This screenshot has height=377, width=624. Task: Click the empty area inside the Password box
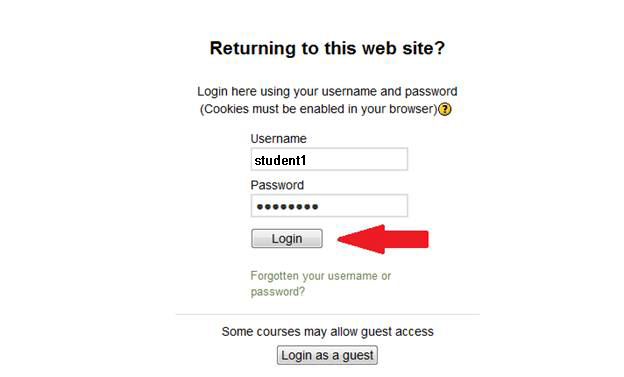tap(363, 206)
